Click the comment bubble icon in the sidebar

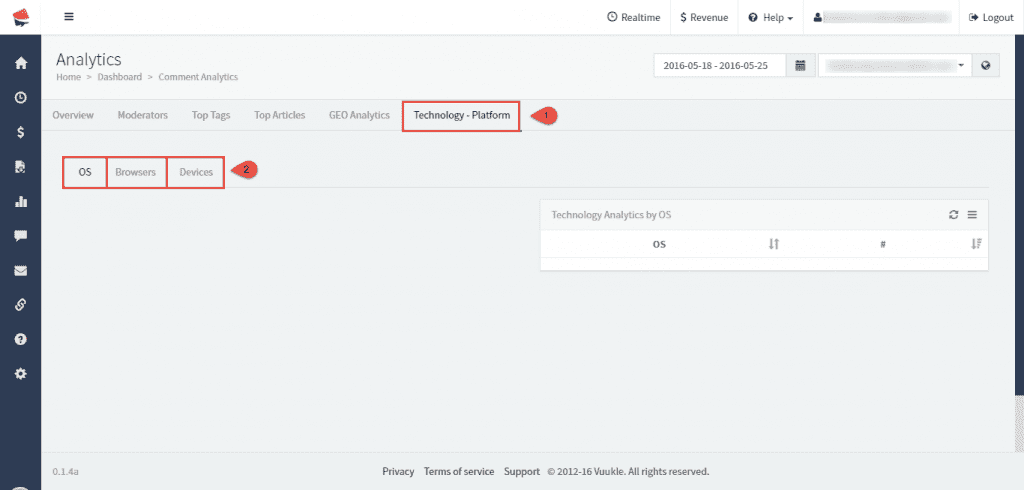[20, 236]
